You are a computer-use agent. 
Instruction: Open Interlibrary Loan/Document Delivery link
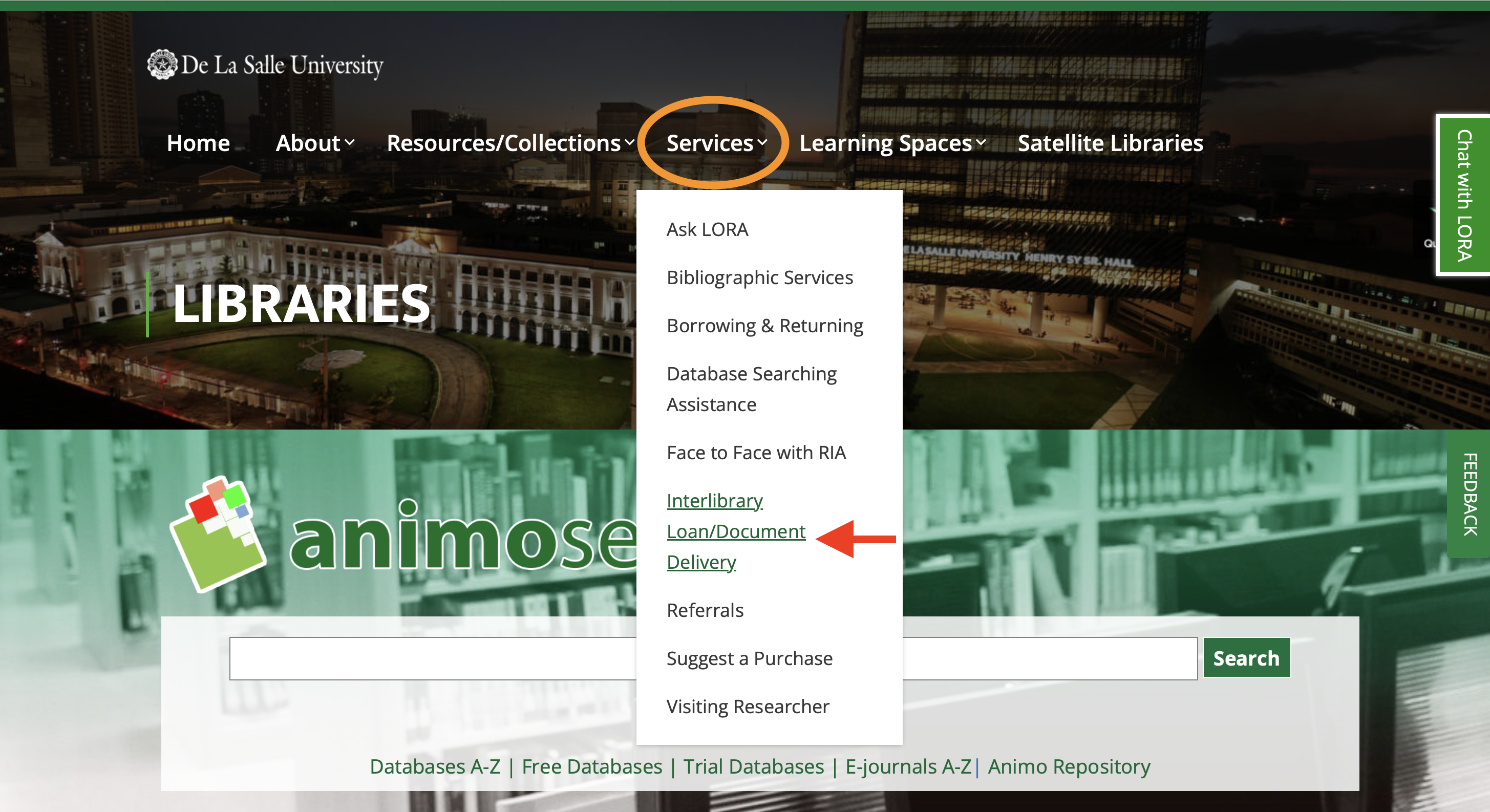coord(736,531)
